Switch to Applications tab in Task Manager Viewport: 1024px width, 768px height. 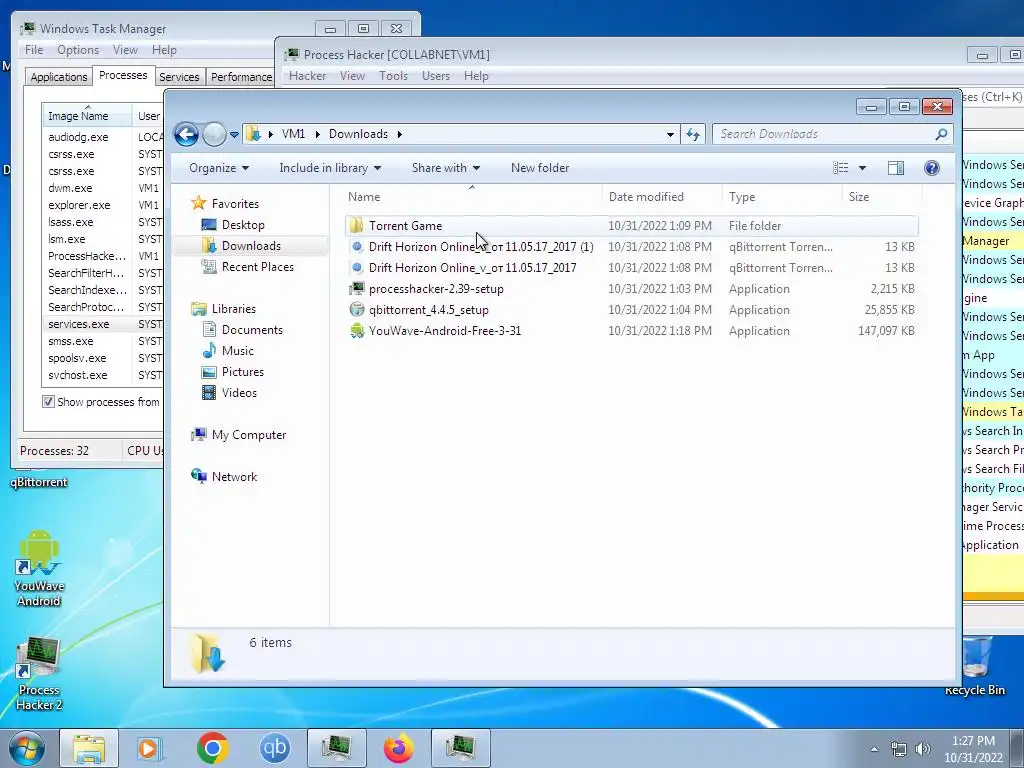(59, 77)
